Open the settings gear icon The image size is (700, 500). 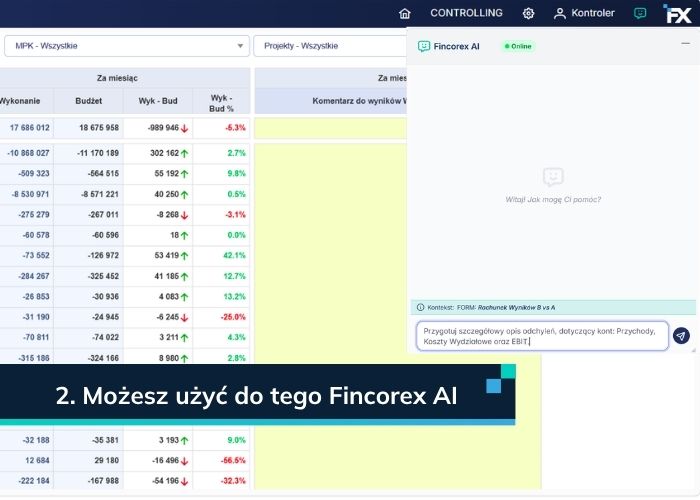[x=528, y=13]
